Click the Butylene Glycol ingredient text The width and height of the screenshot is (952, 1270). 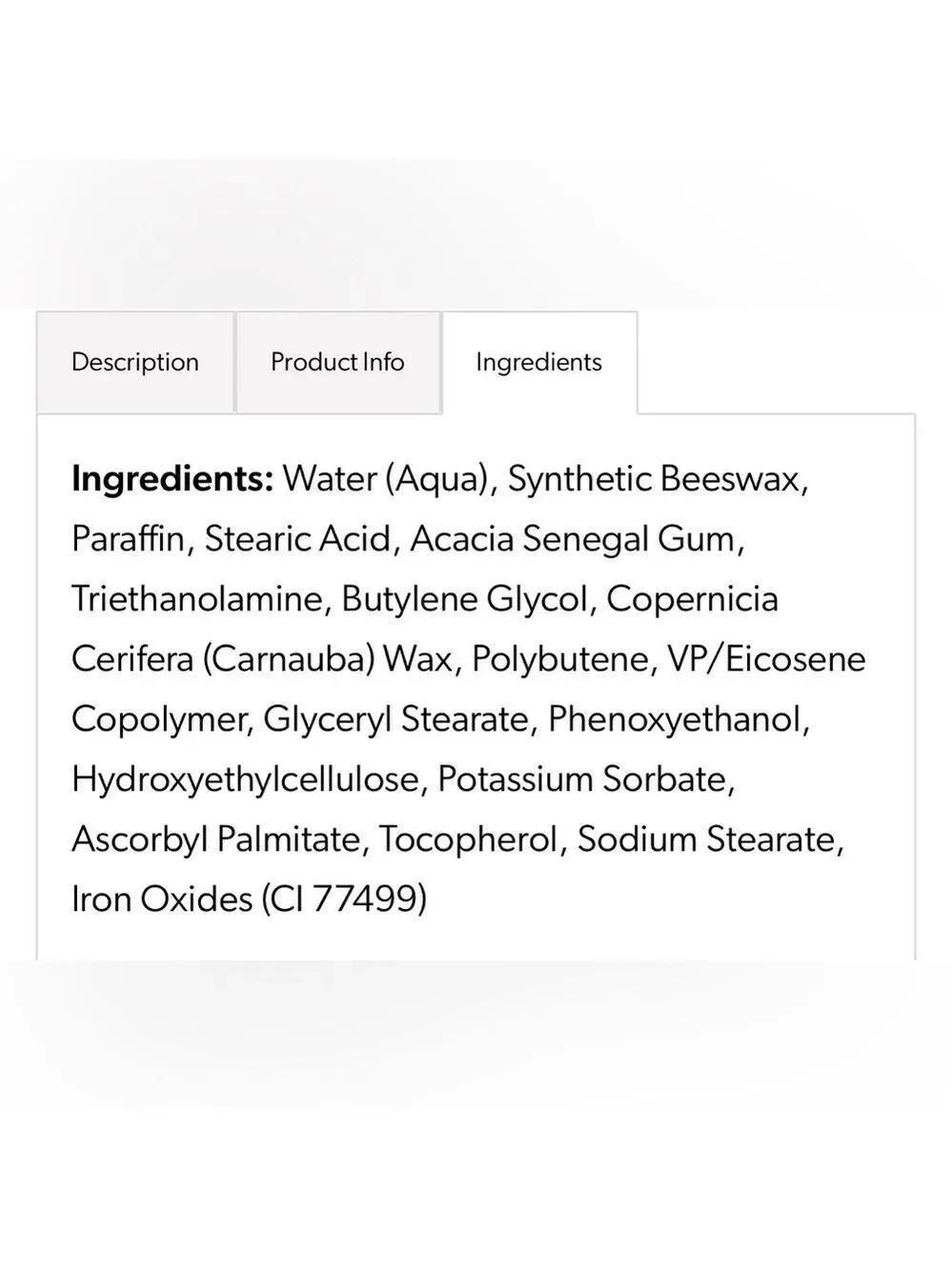coord(464,600)
